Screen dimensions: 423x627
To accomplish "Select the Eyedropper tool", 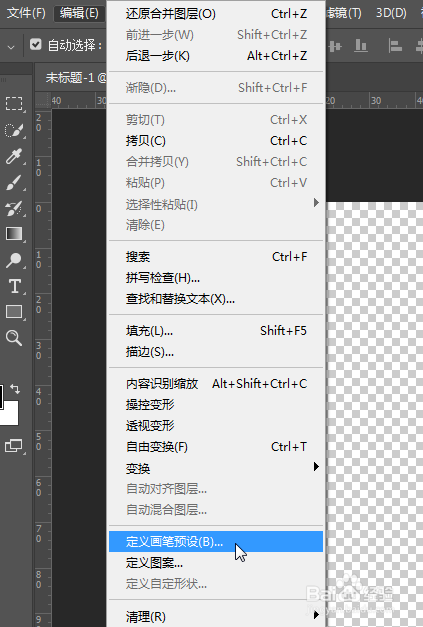I will 14,156.
